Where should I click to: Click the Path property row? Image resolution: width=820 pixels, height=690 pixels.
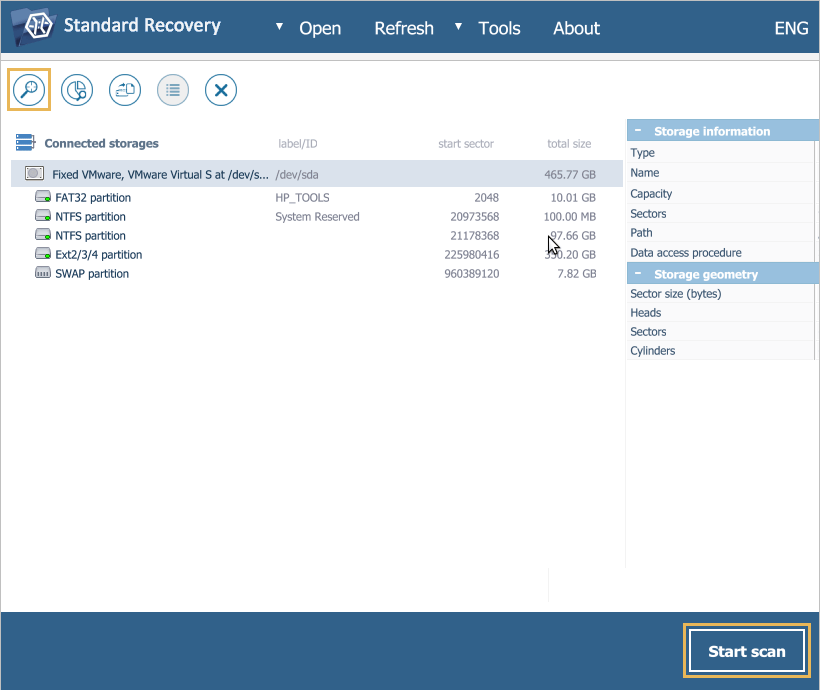pos(721,232)
